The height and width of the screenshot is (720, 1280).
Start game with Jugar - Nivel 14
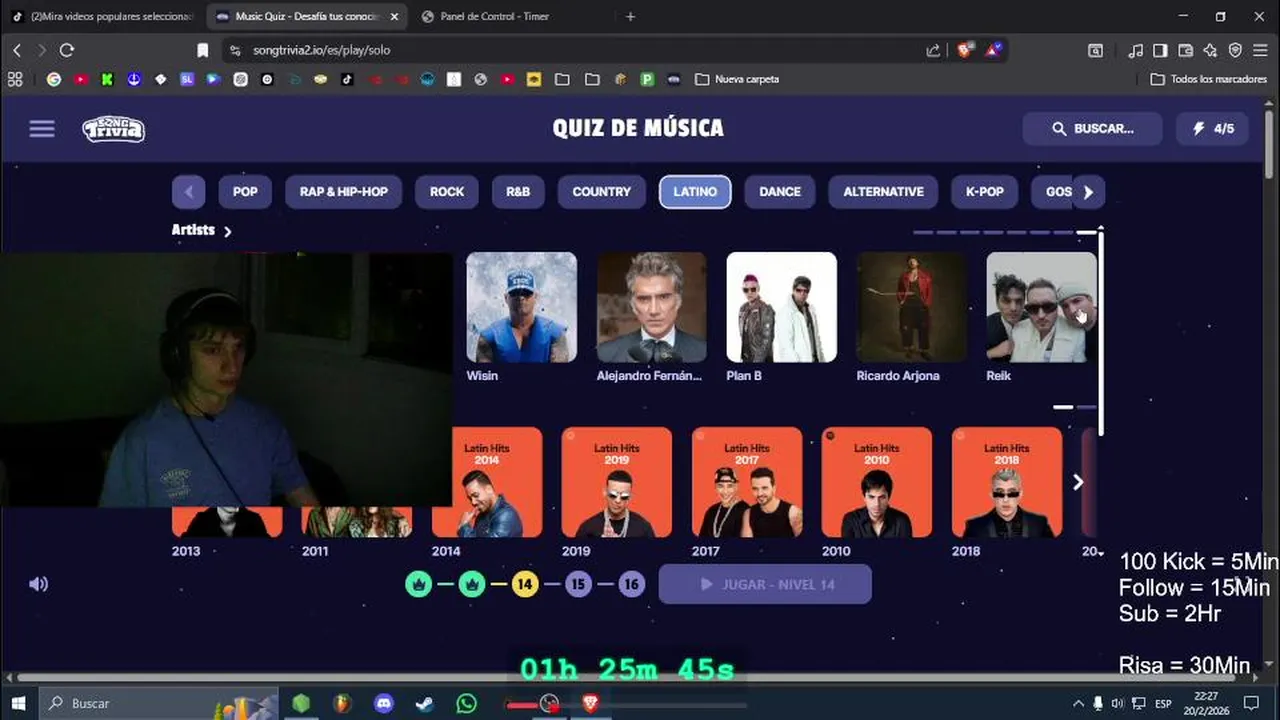765,584
